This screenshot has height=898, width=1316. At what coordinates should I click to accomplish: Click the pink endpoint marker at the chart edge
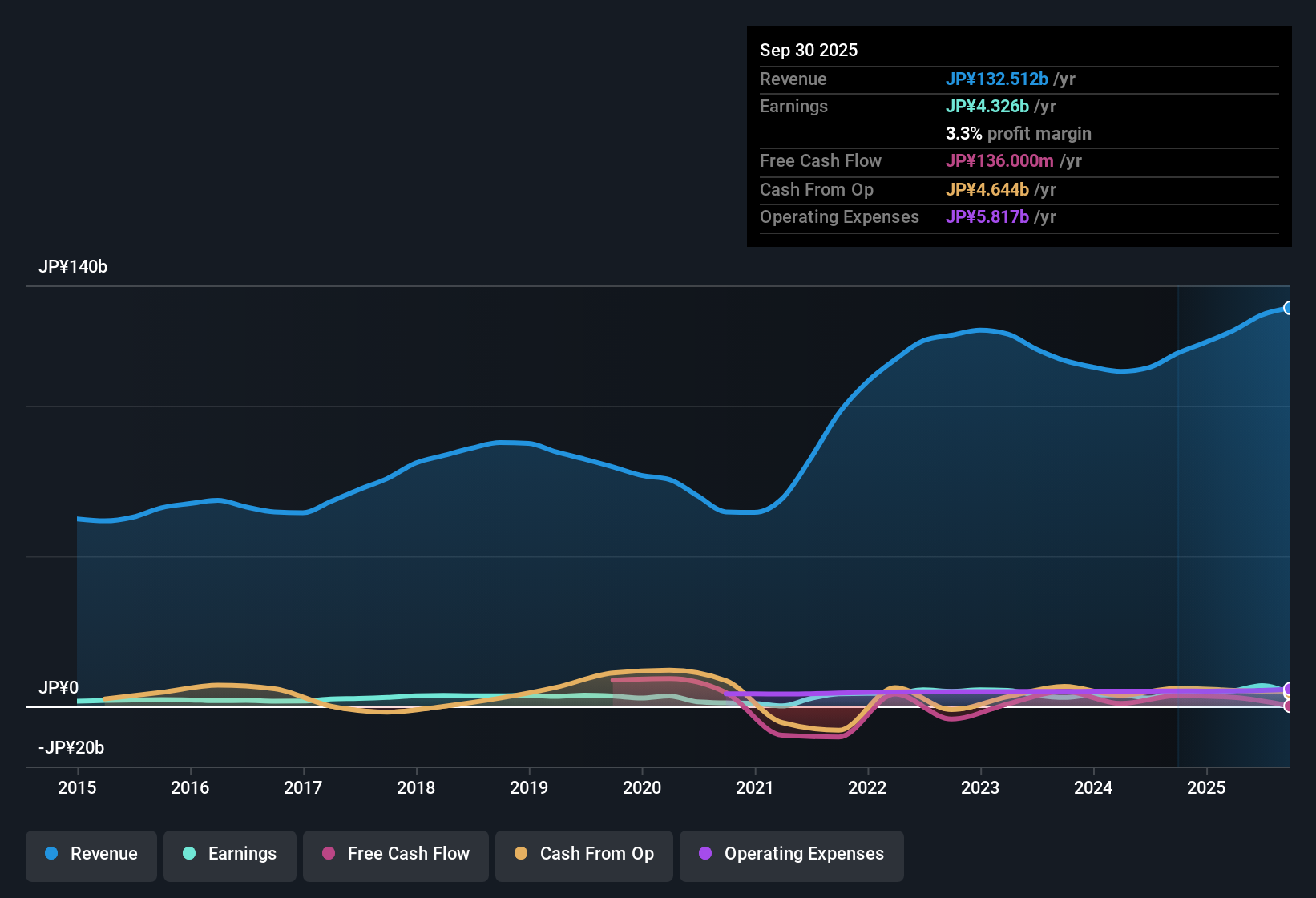pyautogui.click(x=1289, y=706)
